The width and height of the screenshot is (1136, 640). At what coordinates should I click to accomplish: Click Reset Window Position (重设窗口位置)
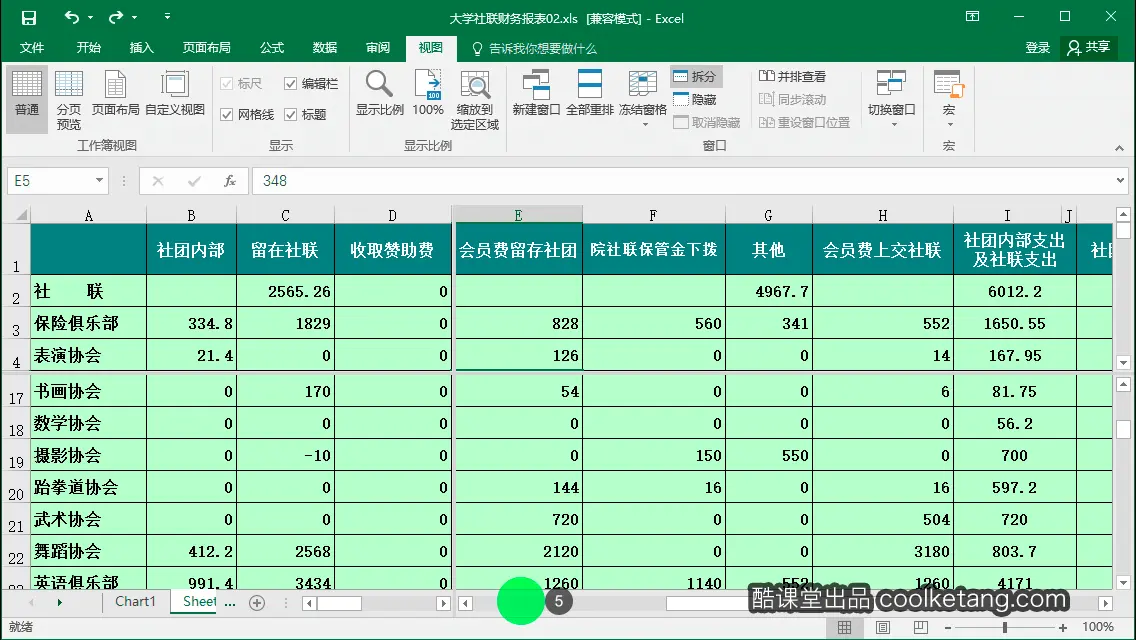[804, 122]
